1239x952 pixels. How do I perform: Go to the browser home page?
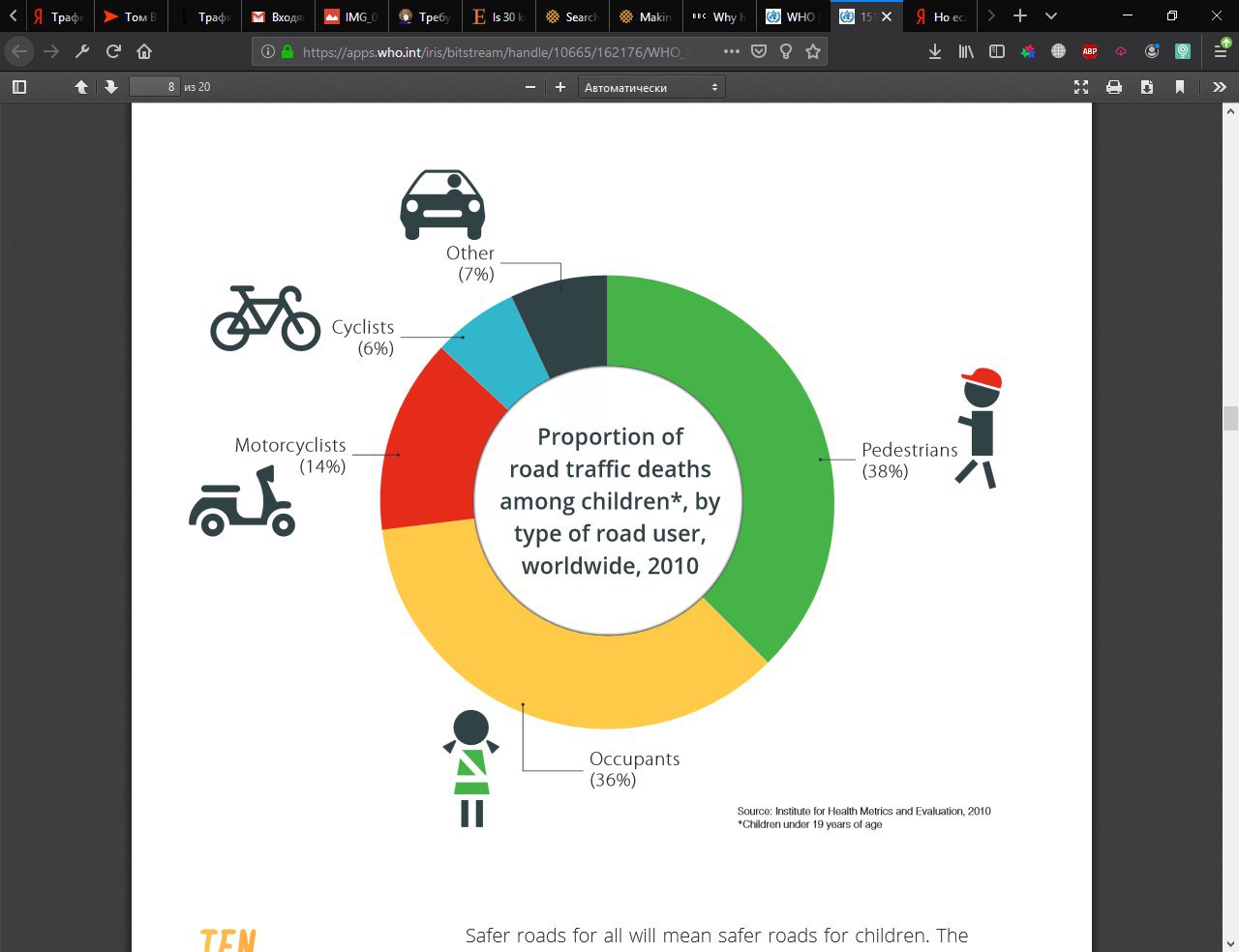[144, 51]
